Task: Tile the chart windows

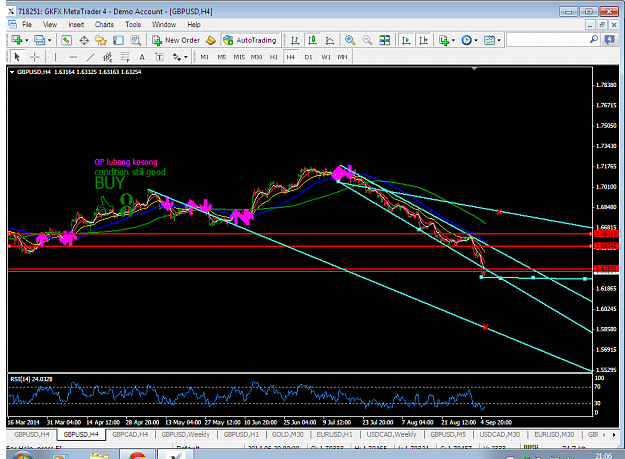Action: (385, 40)
